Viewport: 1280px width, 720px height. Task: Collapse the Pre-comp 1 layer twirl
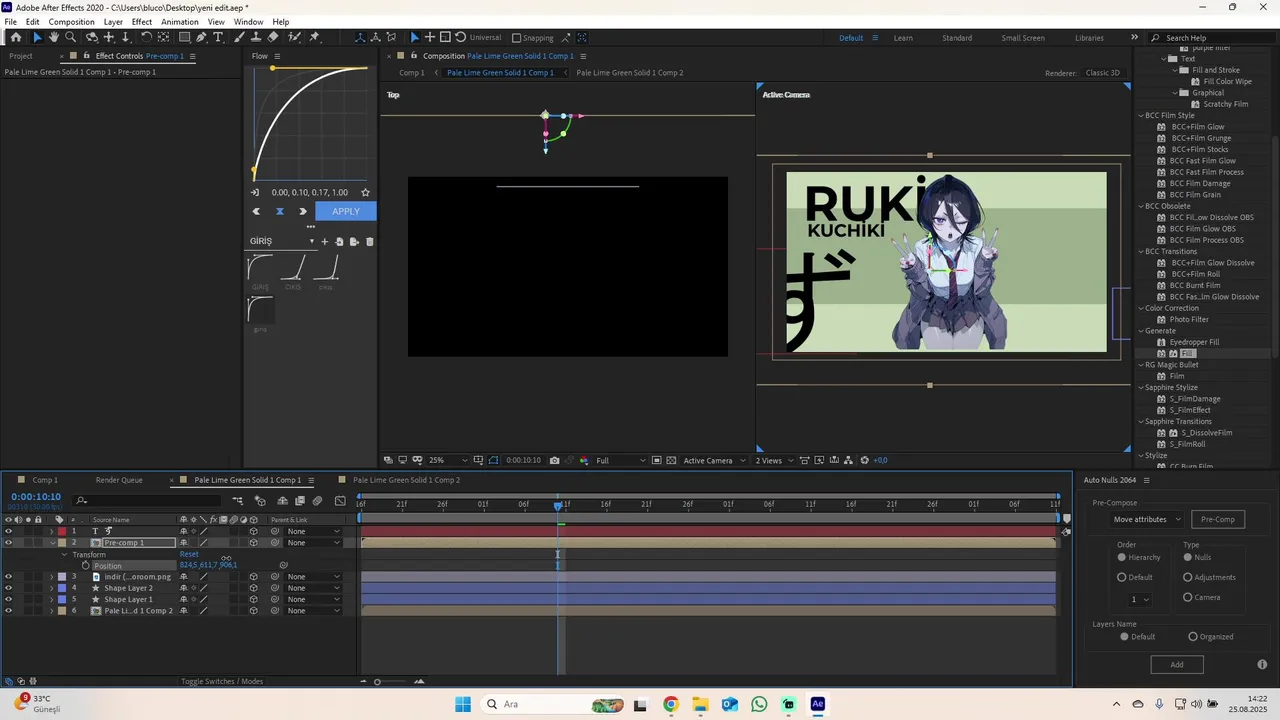click(52, 543)
